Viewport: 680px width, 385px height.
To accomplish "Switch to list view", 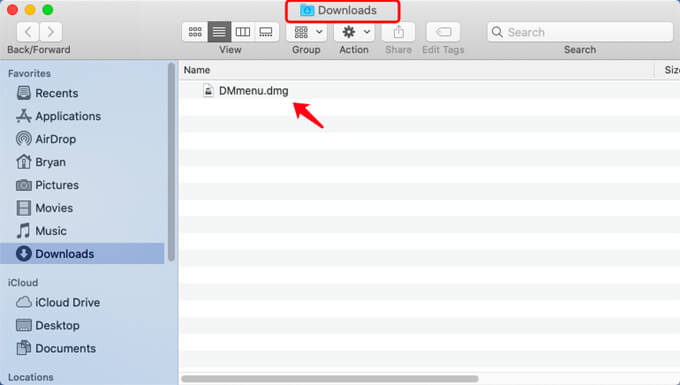I will (x=219, y=32).
